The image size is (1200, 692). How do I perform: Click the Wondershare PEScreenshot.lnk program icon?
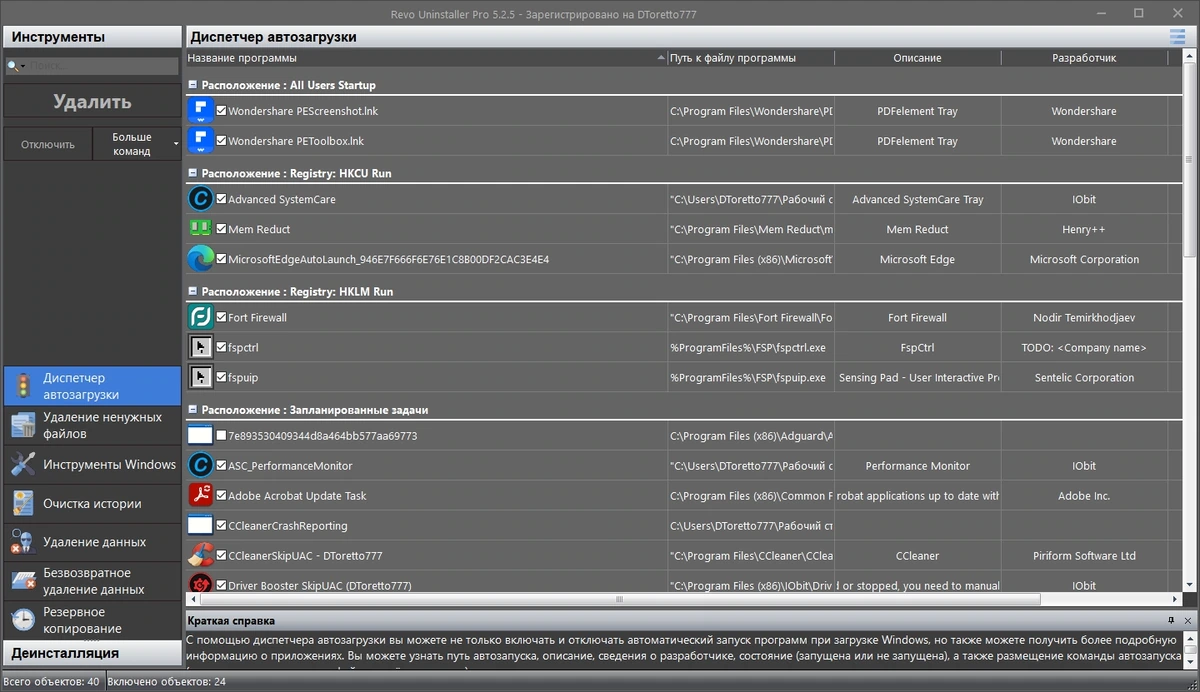coord(201,111)
